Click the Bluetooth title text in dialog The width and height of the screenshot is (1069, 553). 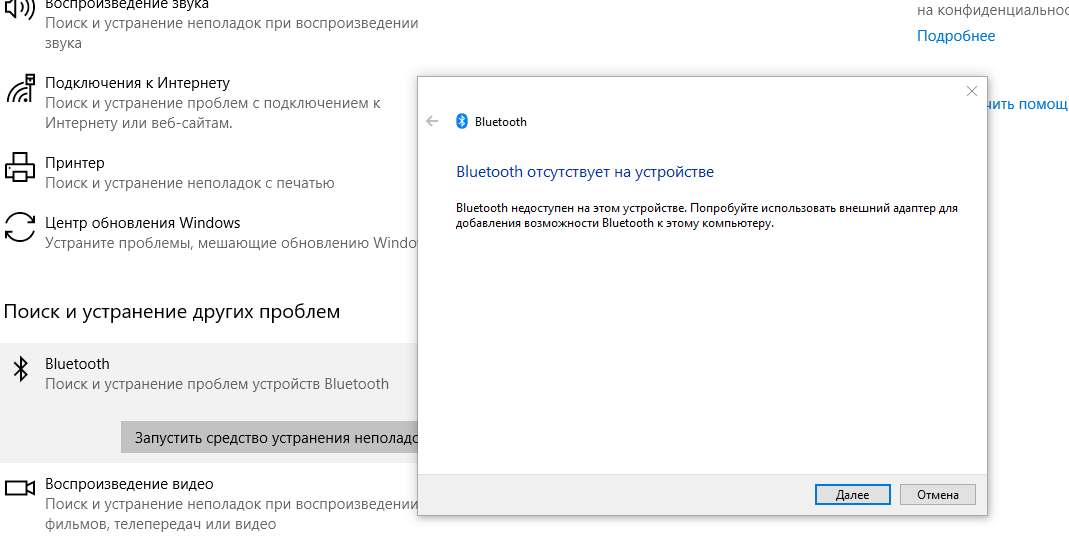tap(500, 122)
